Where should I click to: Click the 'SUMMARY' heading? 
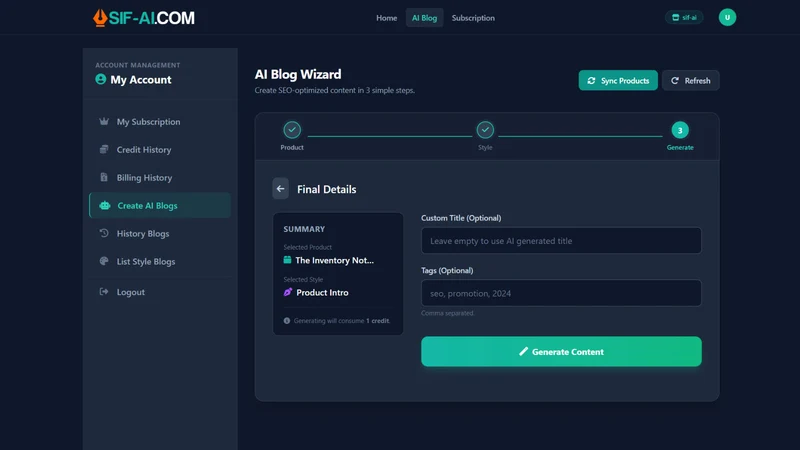click(304, 229)
